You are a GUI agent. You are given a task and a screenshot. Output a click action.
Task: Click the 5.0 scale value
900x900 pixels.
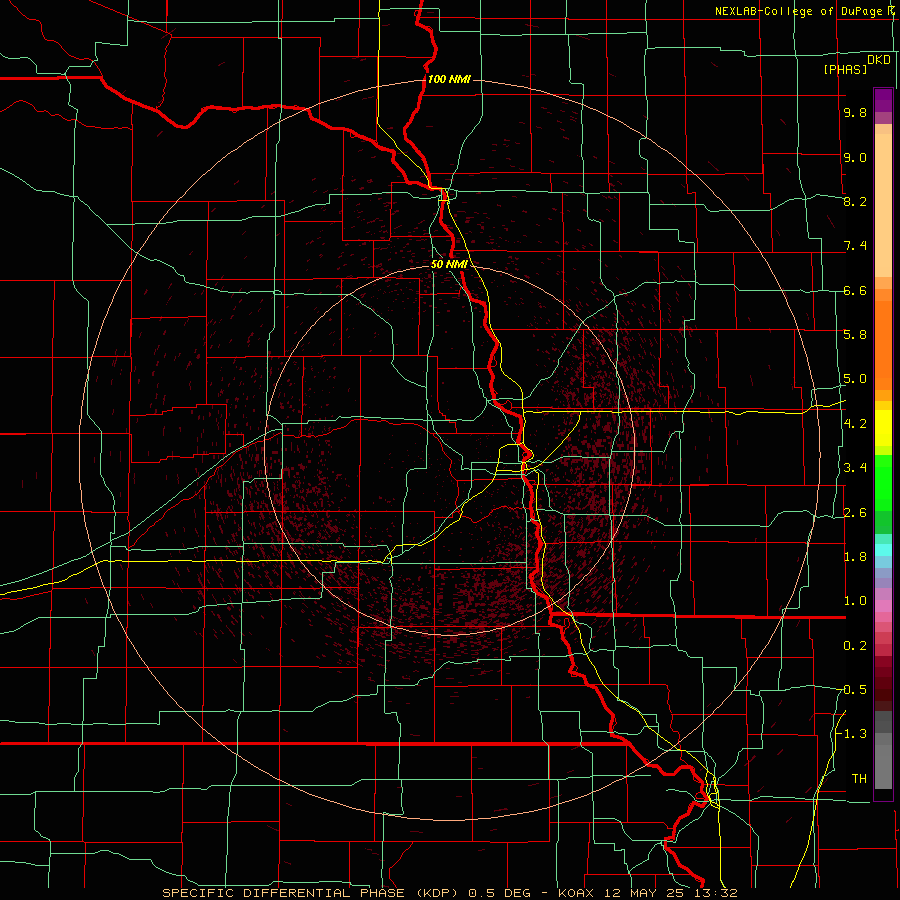[x=855, y=379]
